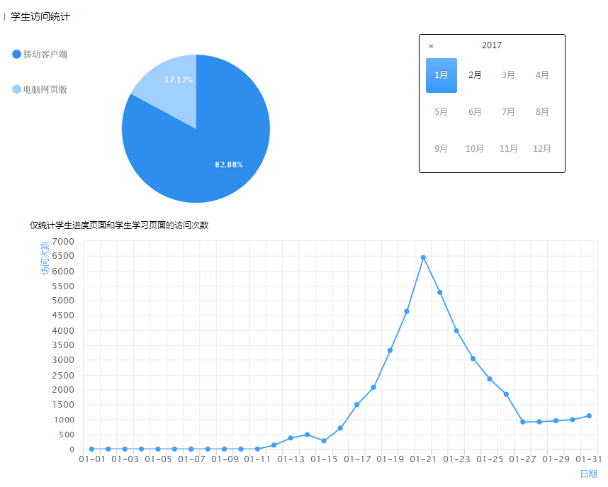Click the peak data point at 01-21
608x487 pixels.
(x=423, y=258)
